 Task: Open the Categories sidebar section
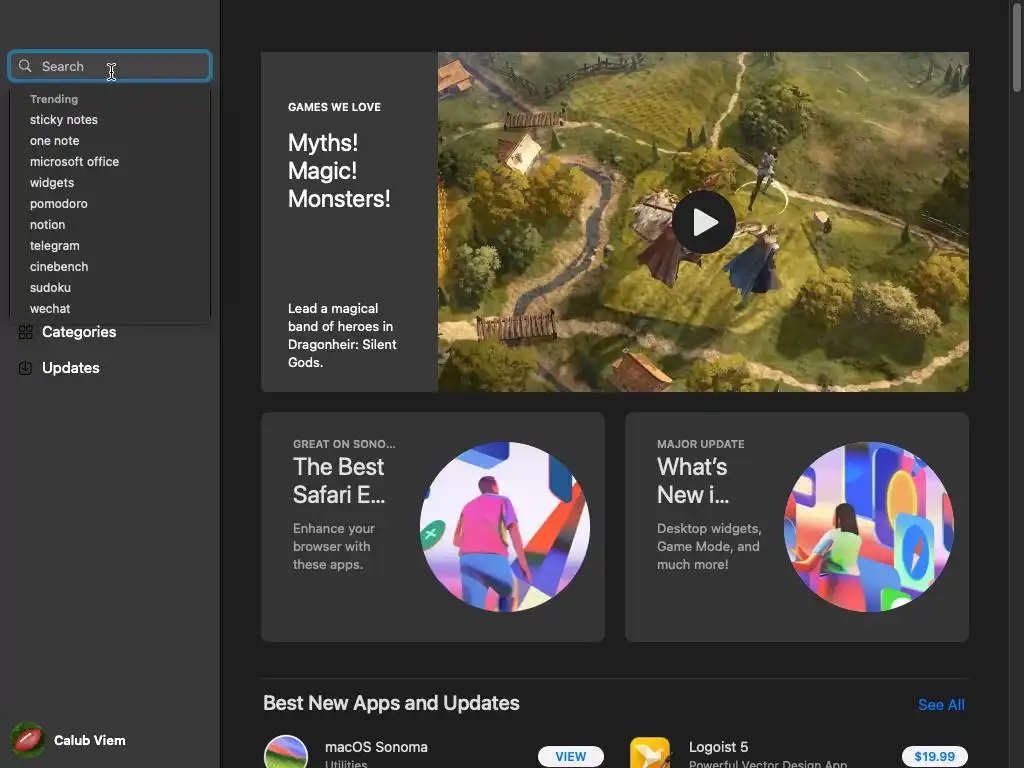point(79,332)
